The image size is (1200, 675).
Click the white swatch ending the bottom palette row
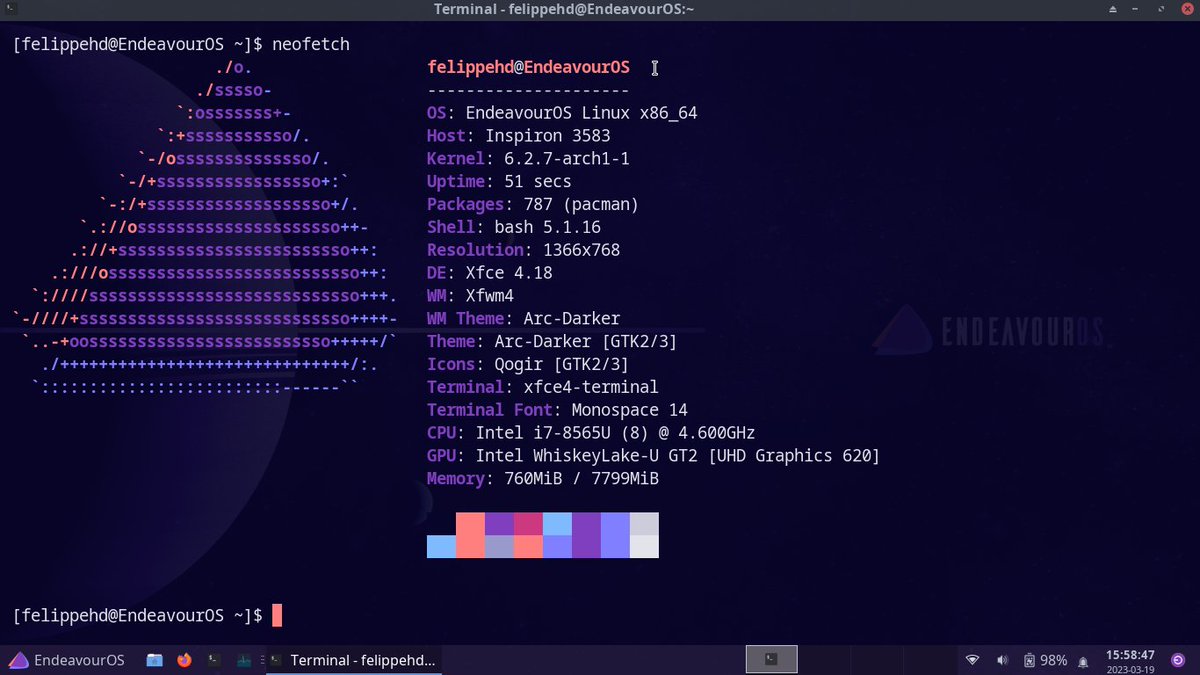(x=644, y=547)
